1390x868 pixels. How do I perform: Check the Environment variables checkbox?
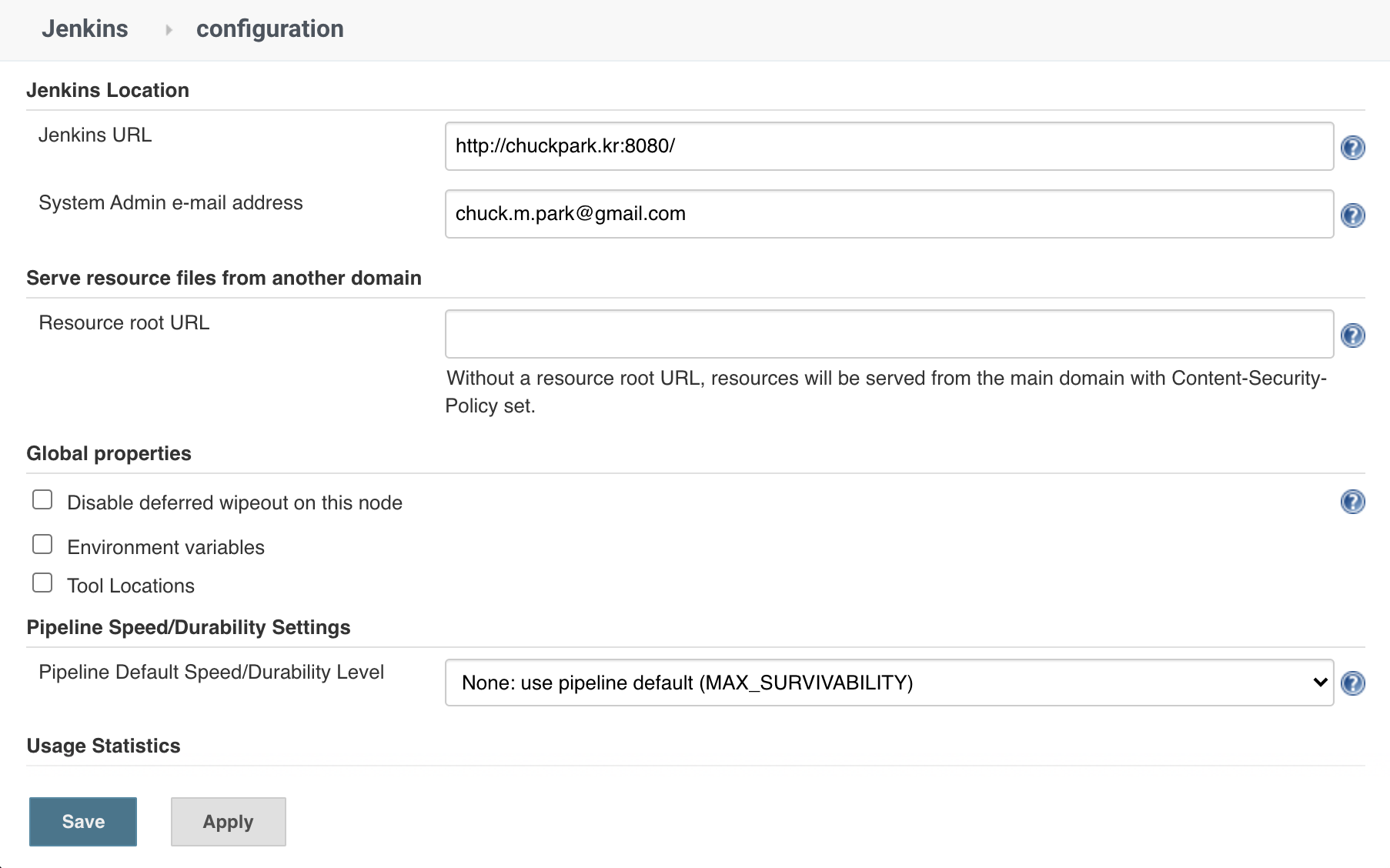pos(42,545)
